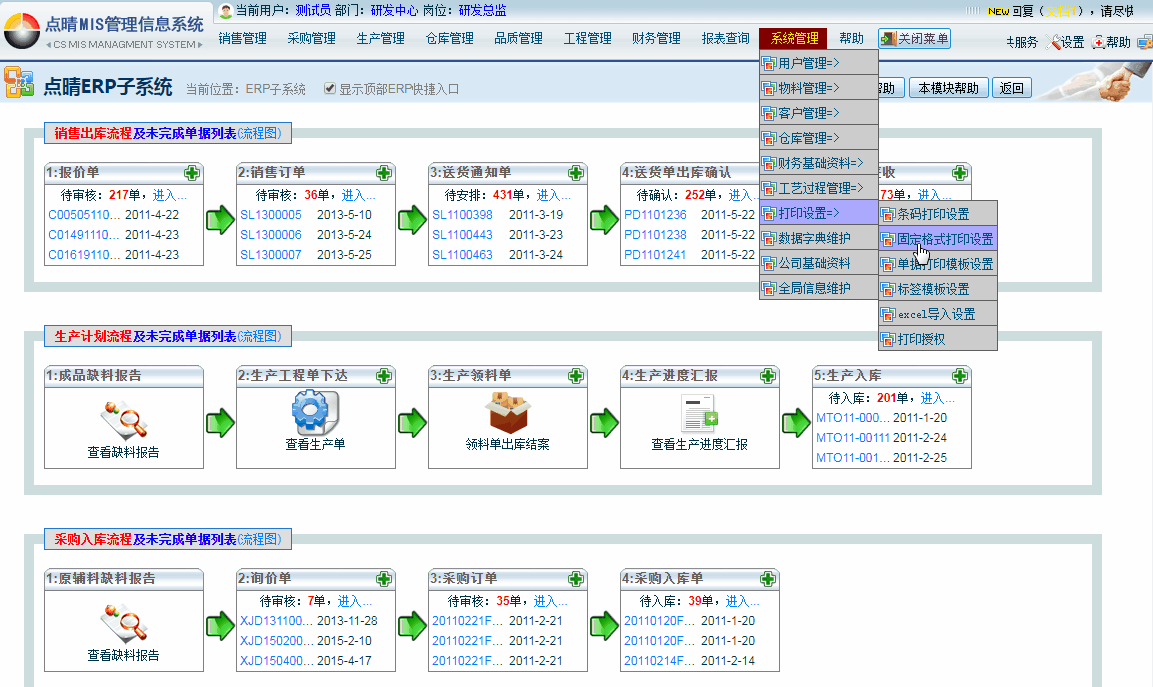Click plus icon on 采购入库单 panel
Image resolution: width=1153 pixels, height=687 pixels.
pyautogui.click(x=767, y=579)
